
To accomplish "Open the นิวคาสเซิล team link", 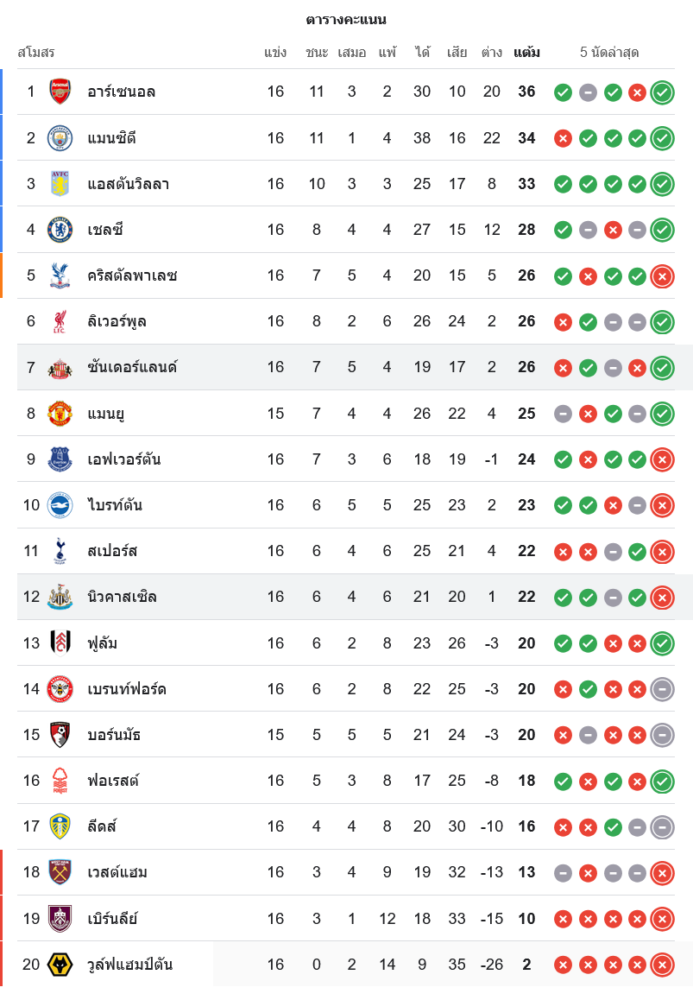I will pyautogui.click(x=122, y=597).
